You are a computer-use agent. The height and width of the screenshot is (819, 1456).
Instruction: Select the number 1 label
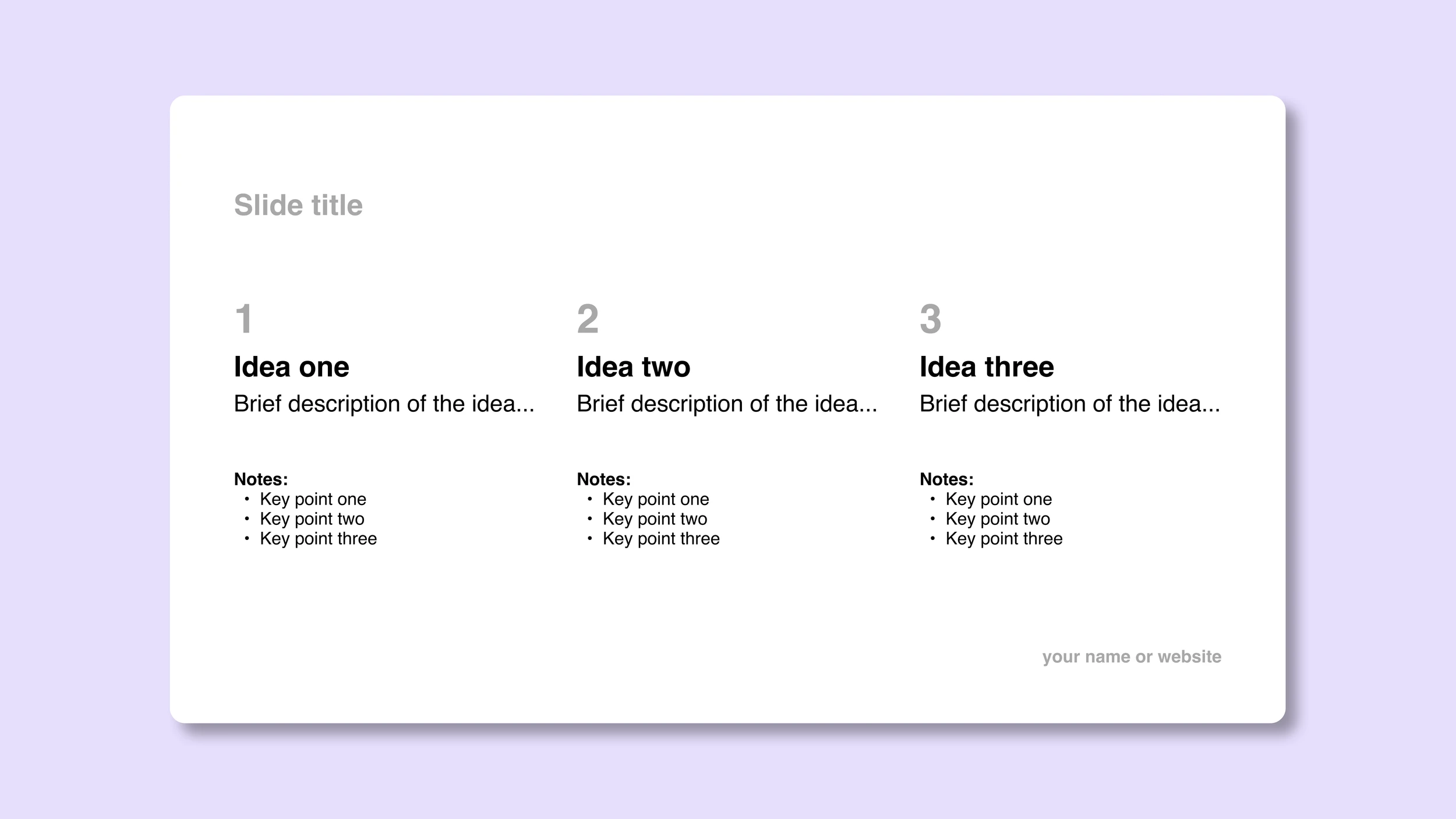coord(244,319)
